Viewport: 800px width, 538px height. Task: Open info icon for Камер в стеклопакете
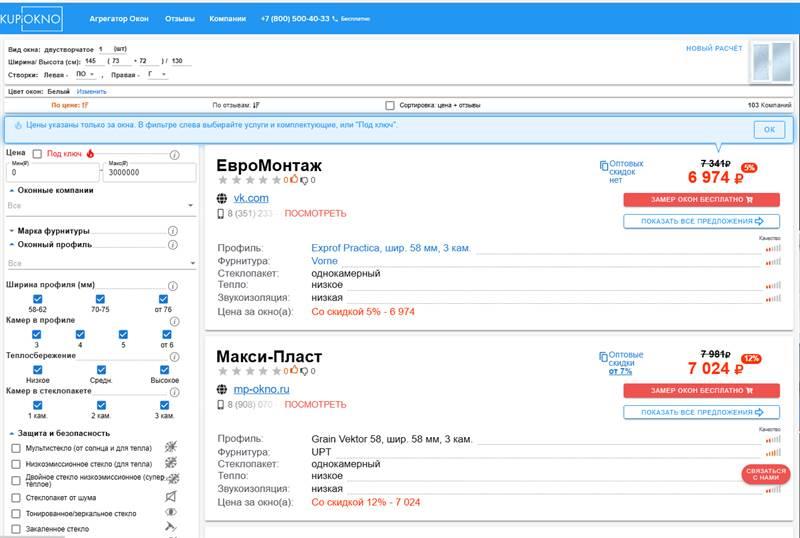click(174, 392)
